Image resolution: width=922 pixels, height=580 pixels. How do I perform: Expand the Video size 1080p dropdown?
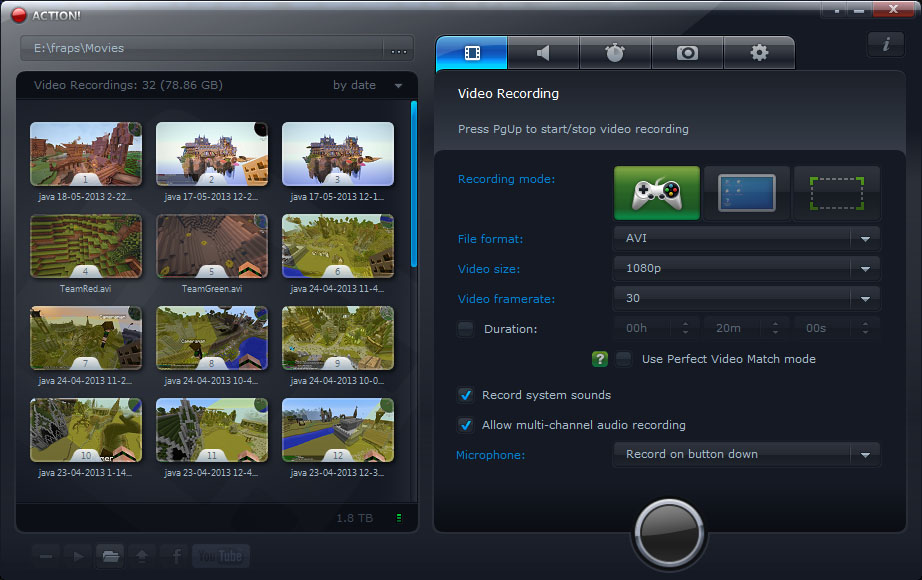(x=746, y=269)
